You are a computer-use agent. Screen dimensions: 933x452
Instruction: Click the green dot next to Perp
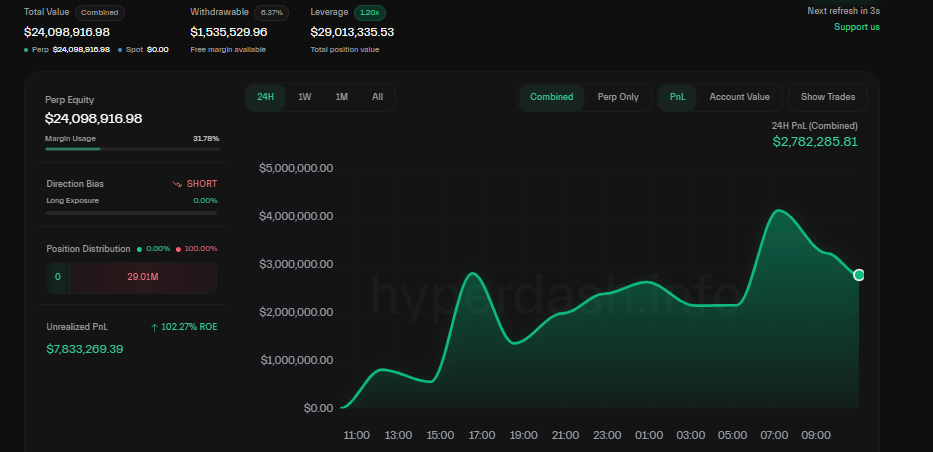26,49
